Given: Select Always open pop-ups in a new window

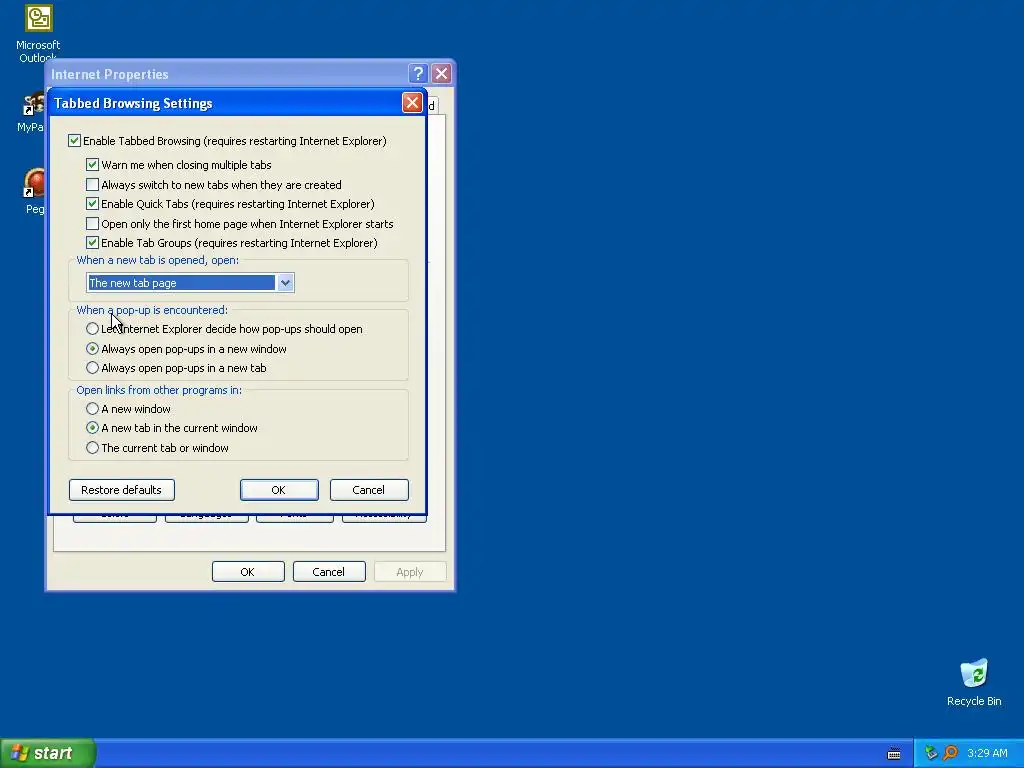Looking at the screenshot, I should click(x=92, y=349).
